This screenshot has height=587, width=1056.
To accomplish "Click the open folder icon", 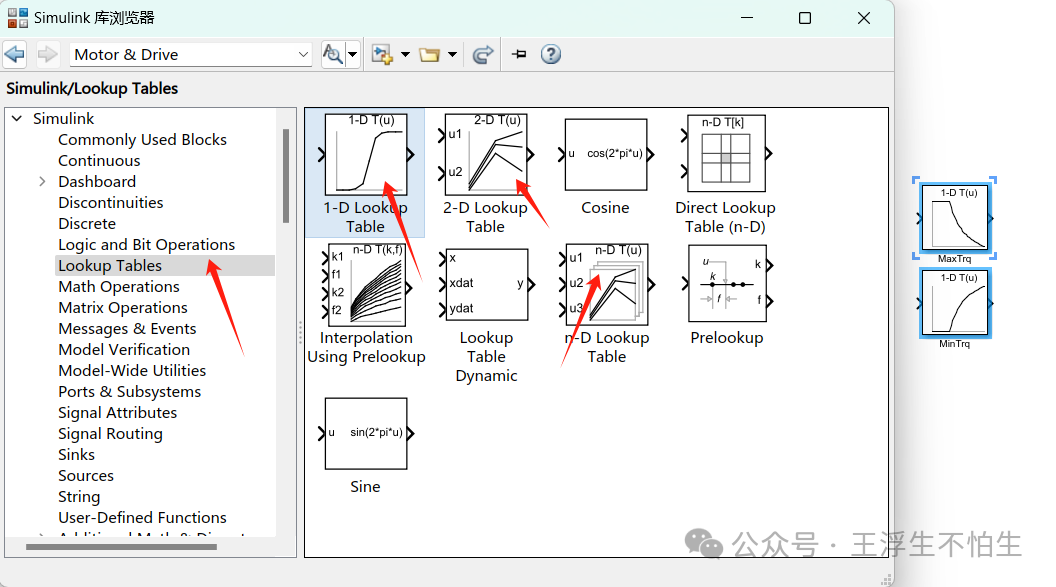I will pos(430,55).
